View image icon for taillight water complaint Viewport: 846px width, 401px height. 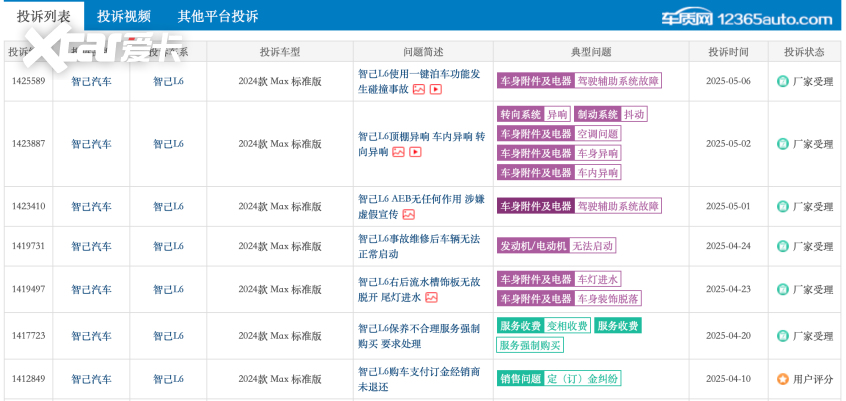pos(431,297)
